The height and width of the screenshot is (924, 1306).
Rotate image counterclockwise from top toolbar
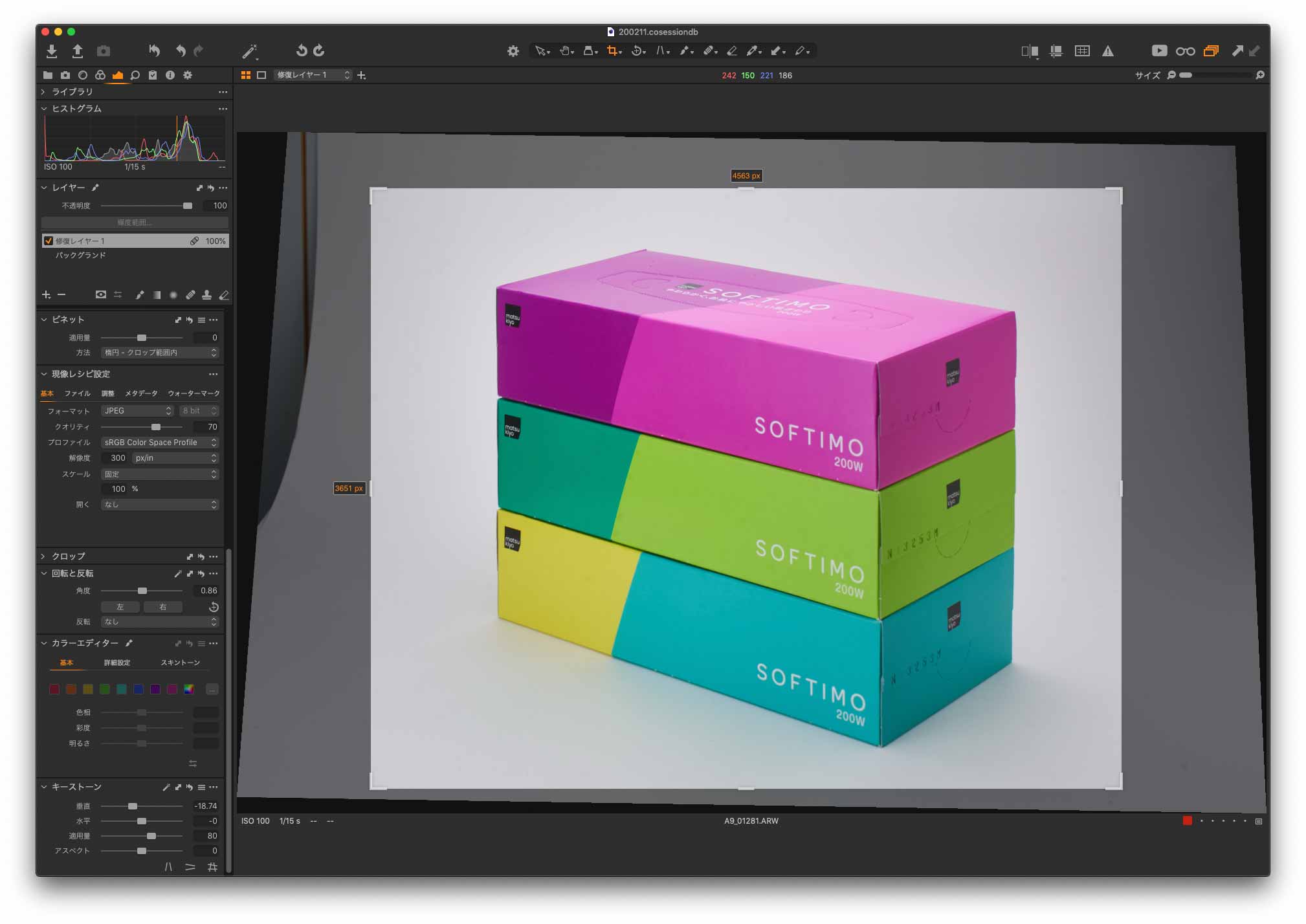click(x=302, y=50)
